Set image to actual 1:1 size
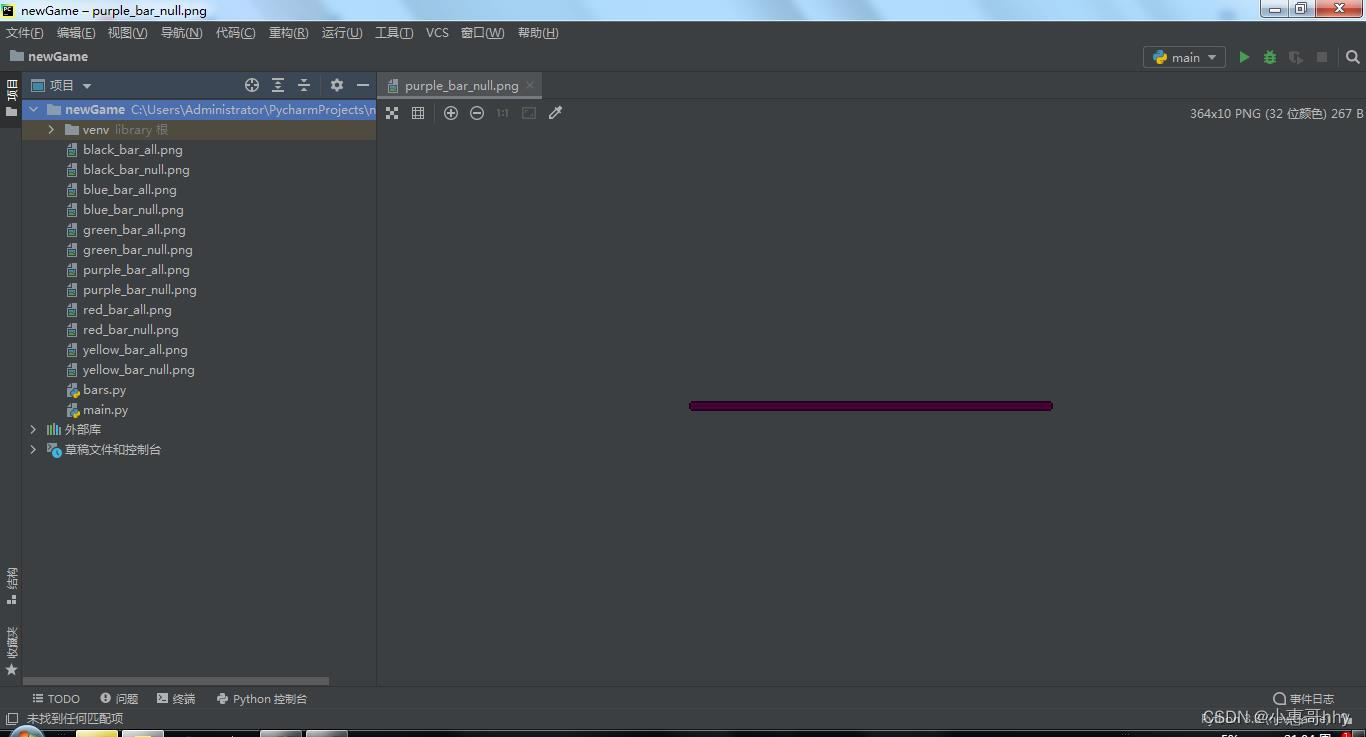Viewport: 1366px width, 737px height. (x=503, y=113)
